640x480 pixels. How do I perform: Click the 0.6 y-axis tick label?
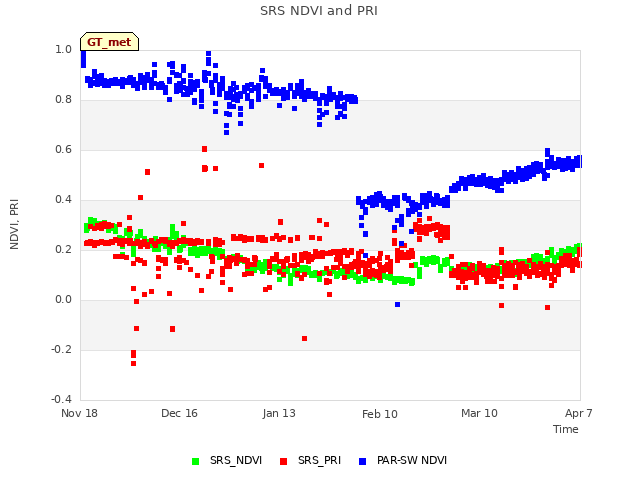(x=63, y=149)
